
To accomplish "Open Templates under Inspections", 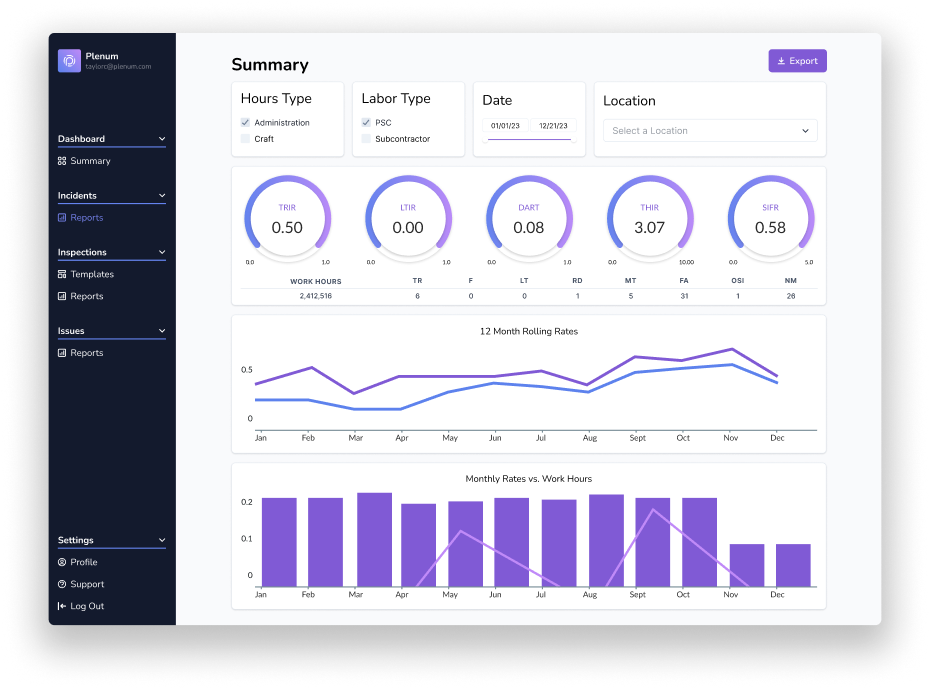I will pyautogui.click(x=86, y=274).
